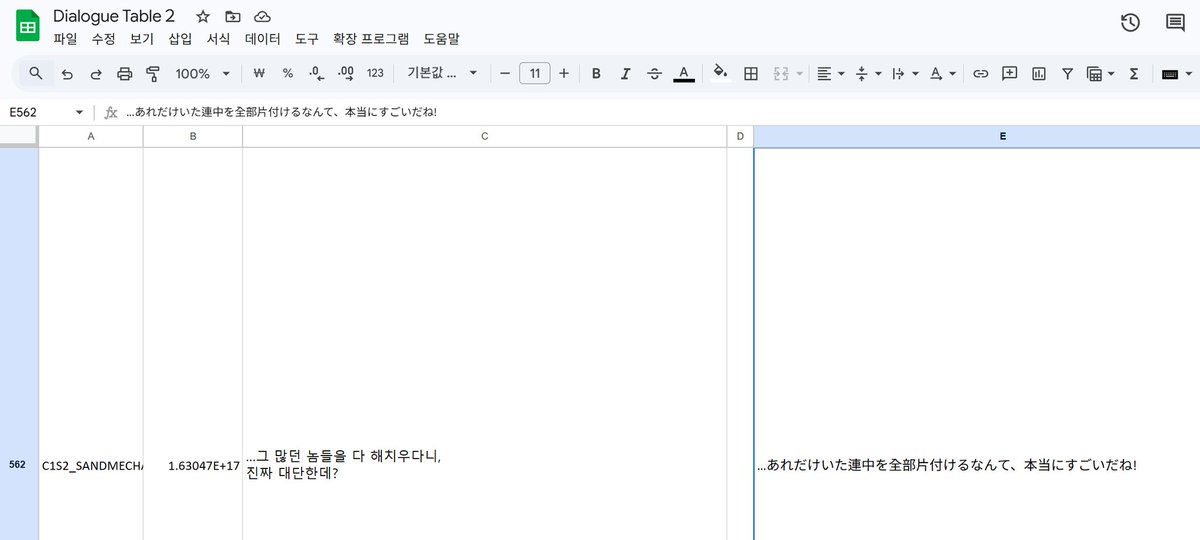Open the 확장 프로그램 menu
Image resolution: width=1200 pixels, height=540 pixels.
371,40
